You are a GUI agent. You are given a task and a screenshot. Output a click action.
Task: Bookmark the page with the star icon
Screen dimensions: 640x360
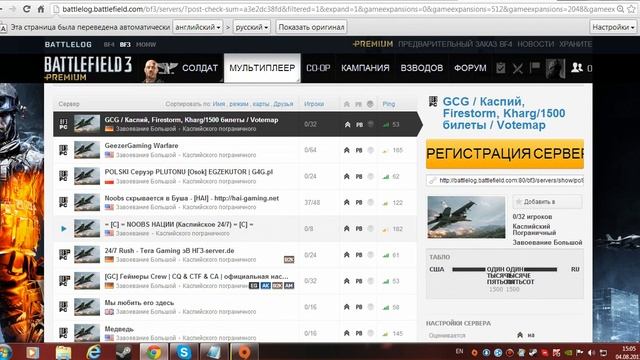click(x=631, y=9)
